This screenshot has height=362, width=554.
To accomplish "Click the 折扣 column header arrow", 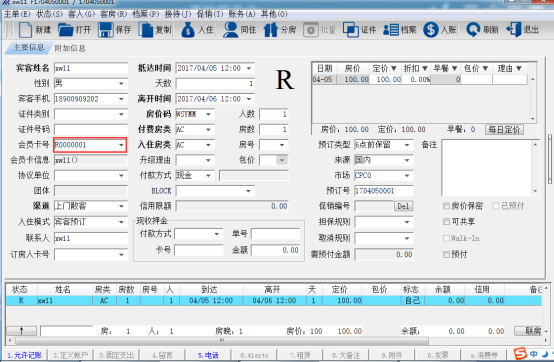I will pos(425,68).
